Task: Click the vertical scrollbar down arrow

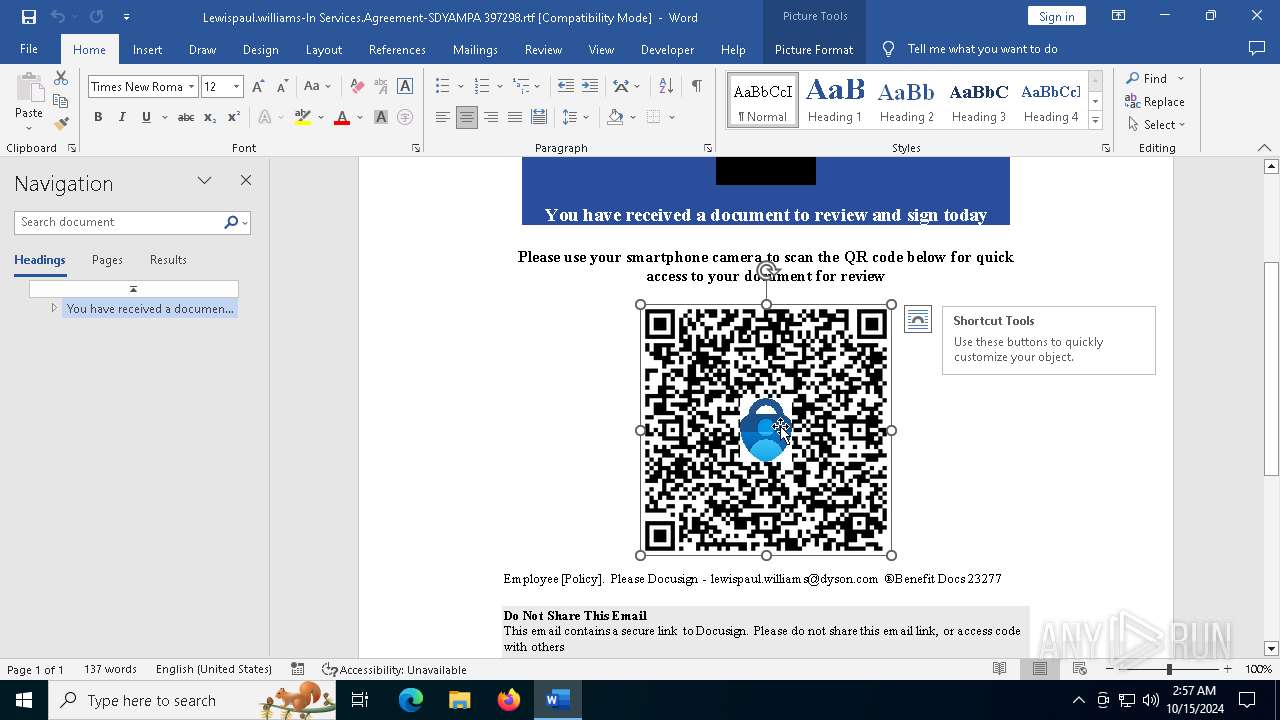Action: 1271,648
